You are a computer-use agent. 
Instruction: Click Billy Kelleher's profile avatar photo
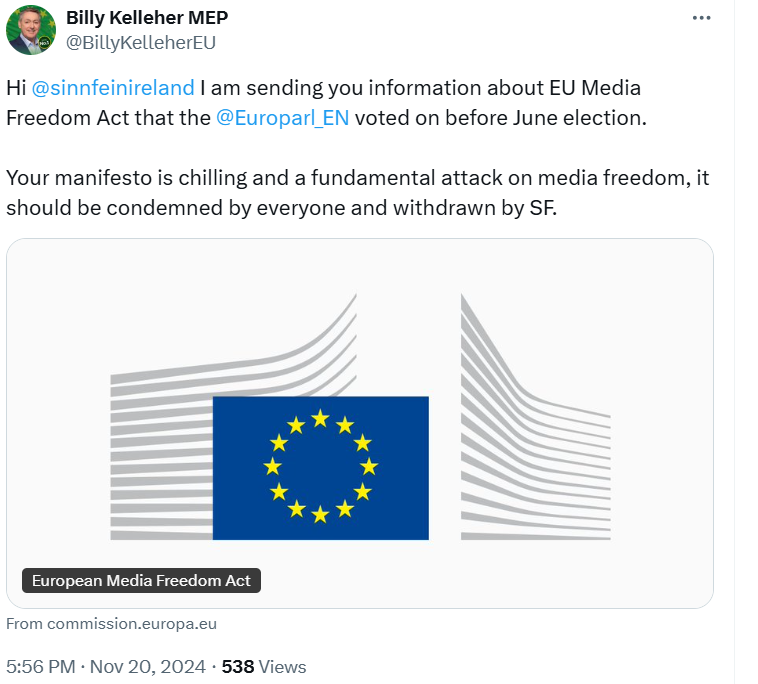point(30,30)
